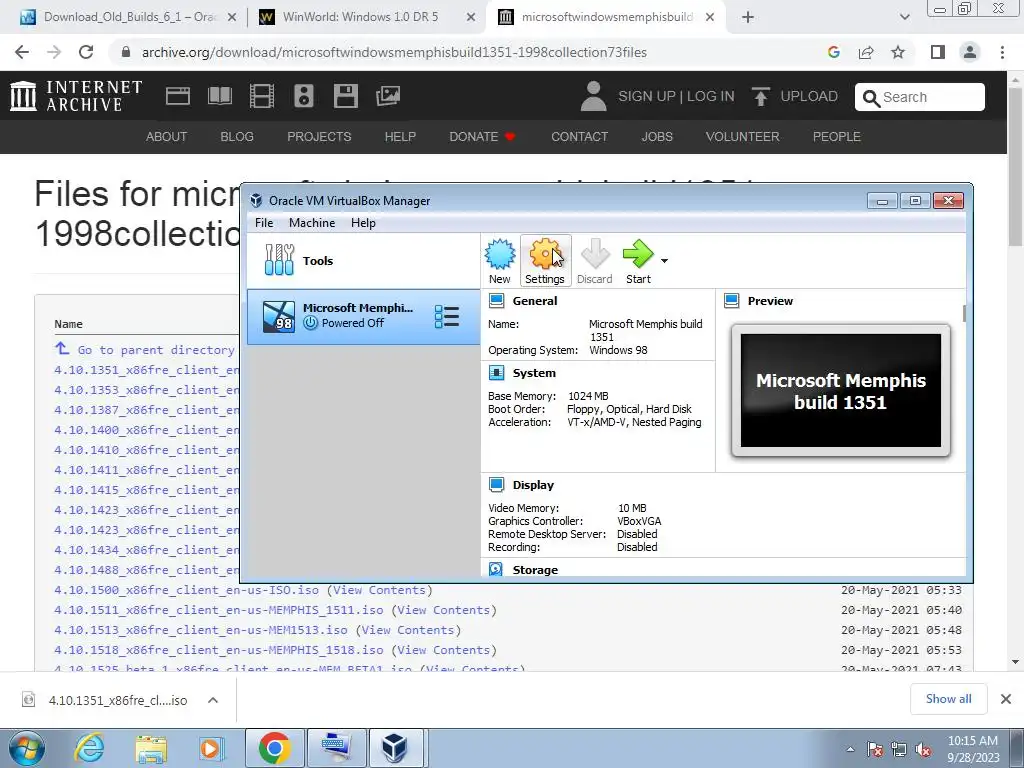Click the New VM toolbar icon
This screenshot has height=768, width=1024.
click(500, 261)
